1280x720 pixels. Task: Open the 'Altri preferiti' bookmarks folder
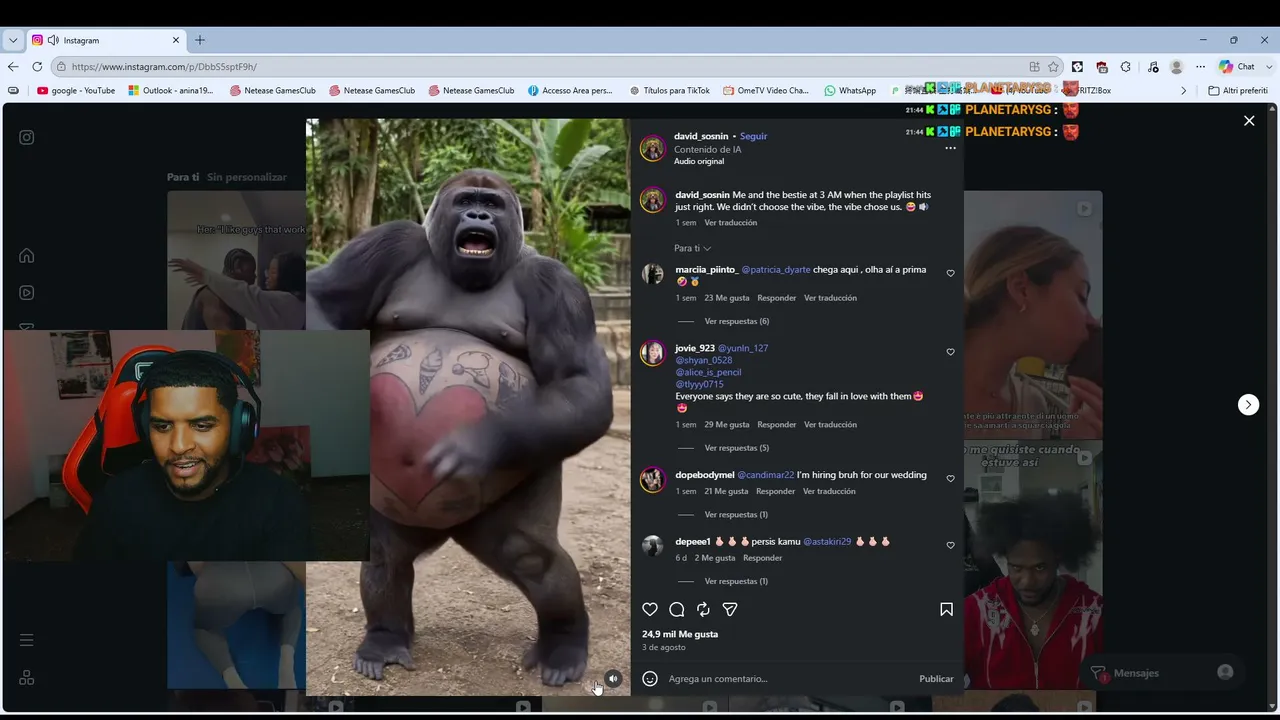tap(1238, 90)
